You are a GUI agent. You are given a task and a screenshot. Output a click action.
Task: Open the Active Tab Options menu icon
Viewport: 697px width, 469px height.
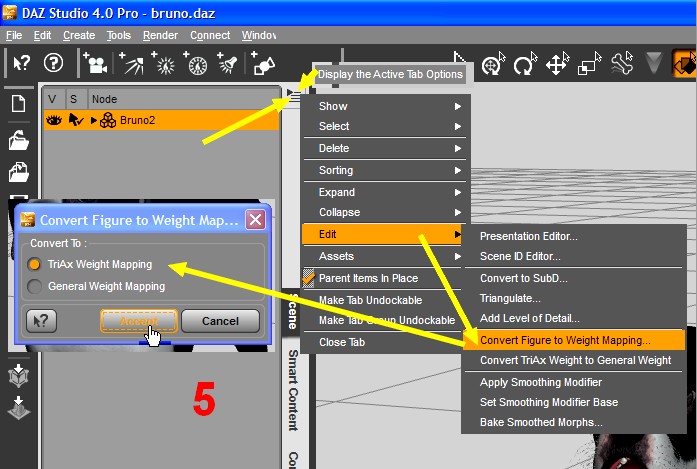point(294,95)
